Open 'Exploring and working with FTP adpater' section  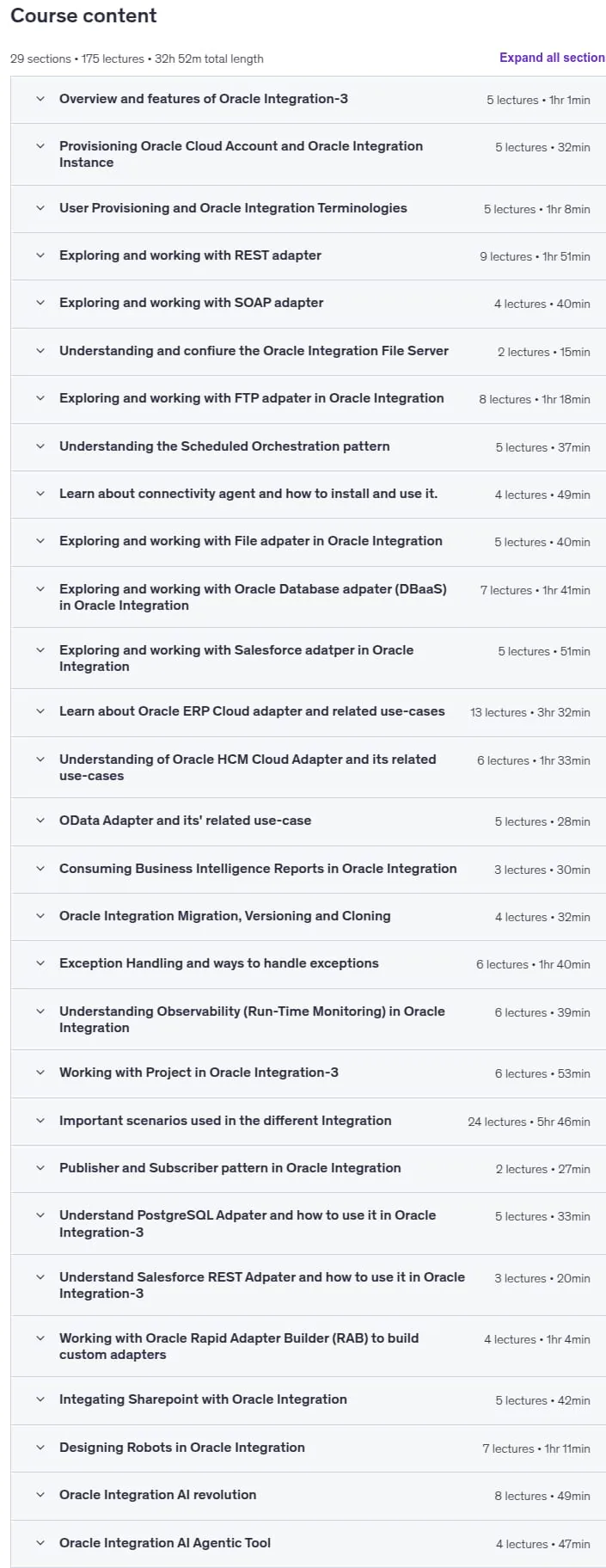308,399
